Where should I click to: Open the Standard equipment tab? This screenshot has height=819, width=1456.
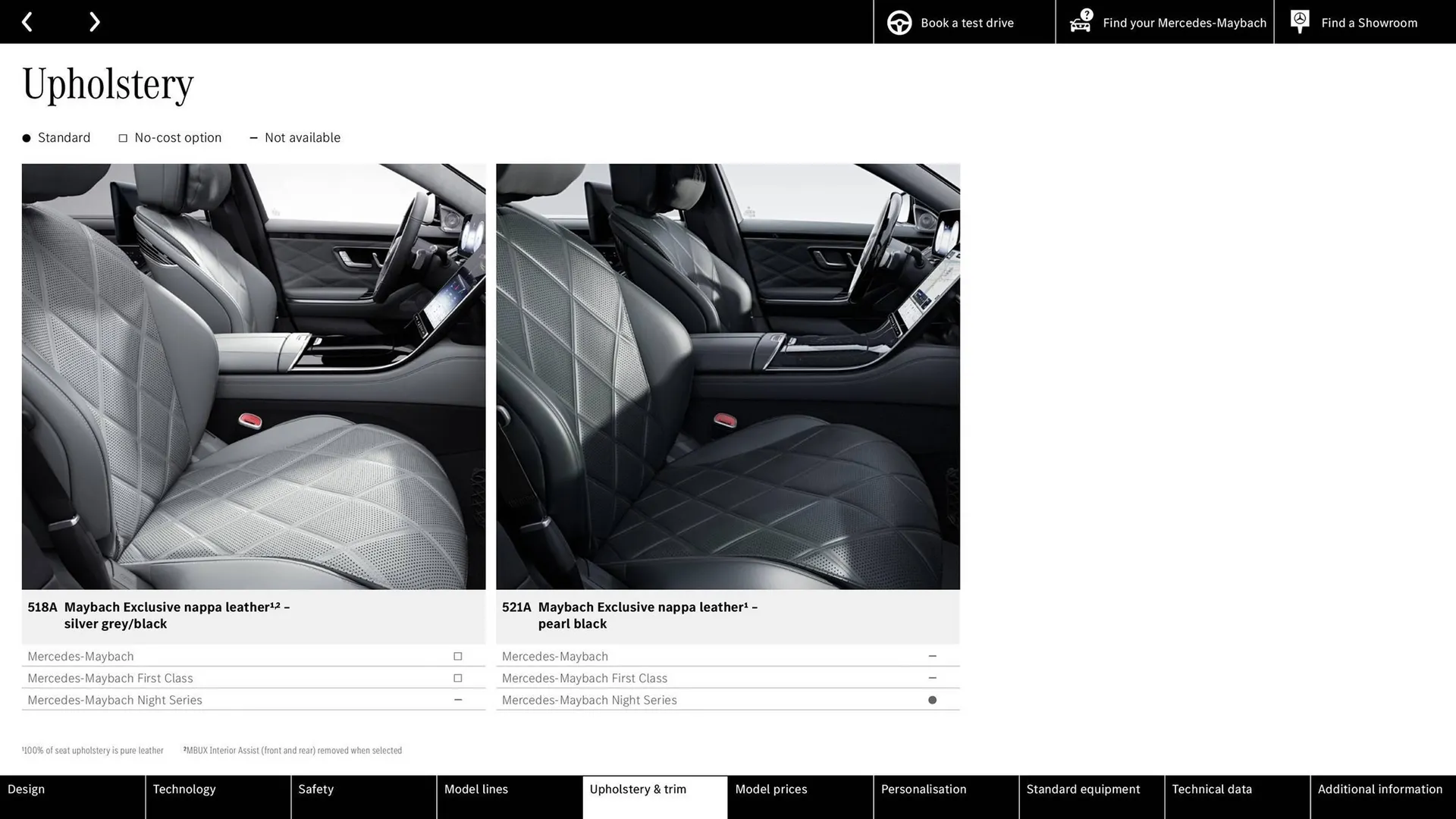pos(1092,797)
